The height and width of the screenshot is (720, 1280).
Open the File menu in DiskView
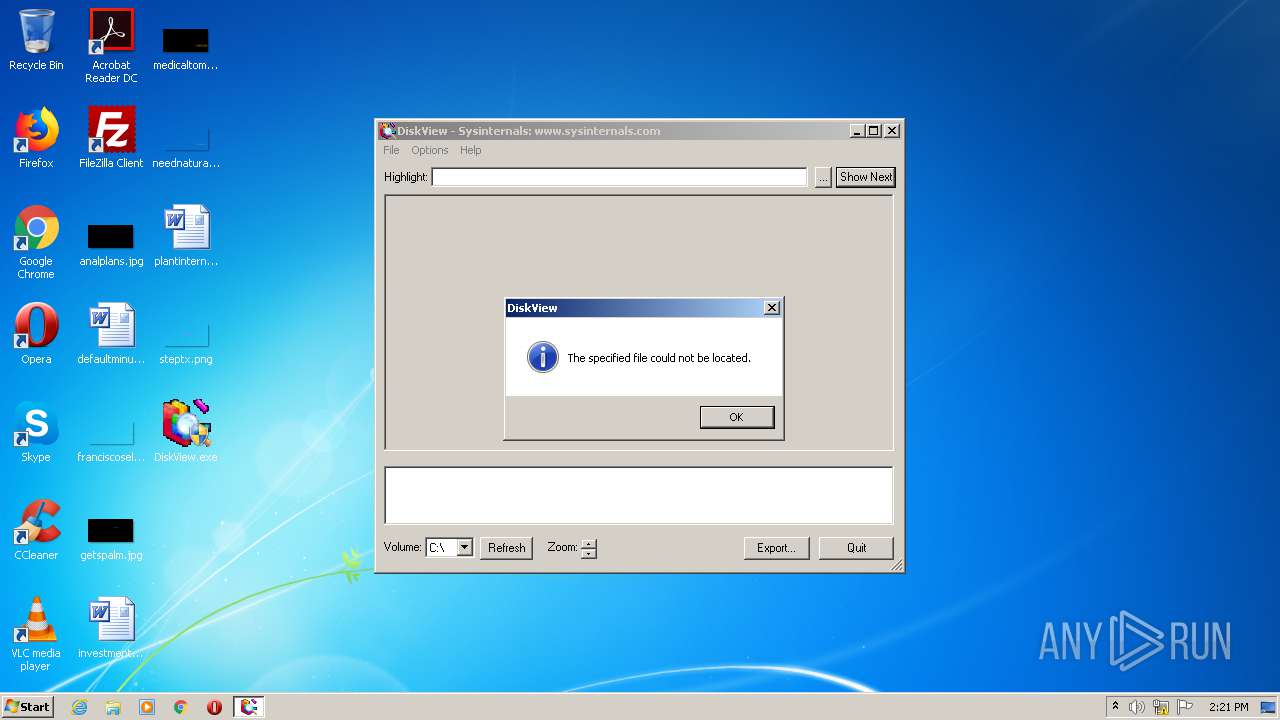click(x=391, y=150)
